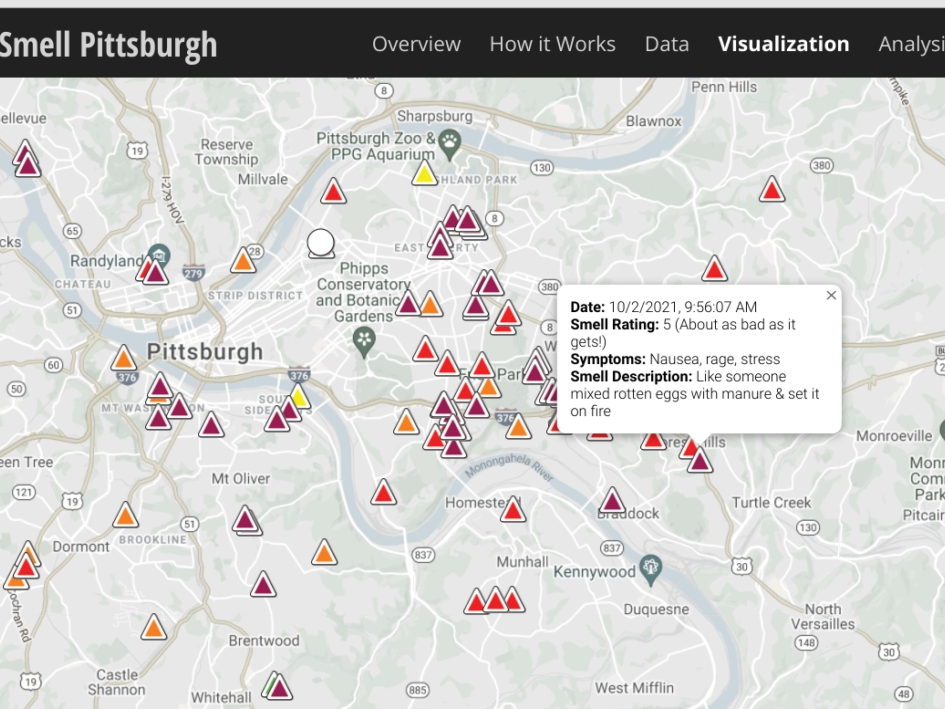Image resolution: width=945 pixels, height=709 pixels.
Task: Click the Millvale map label
Action: pyautogui.click(x=263, y=179)
